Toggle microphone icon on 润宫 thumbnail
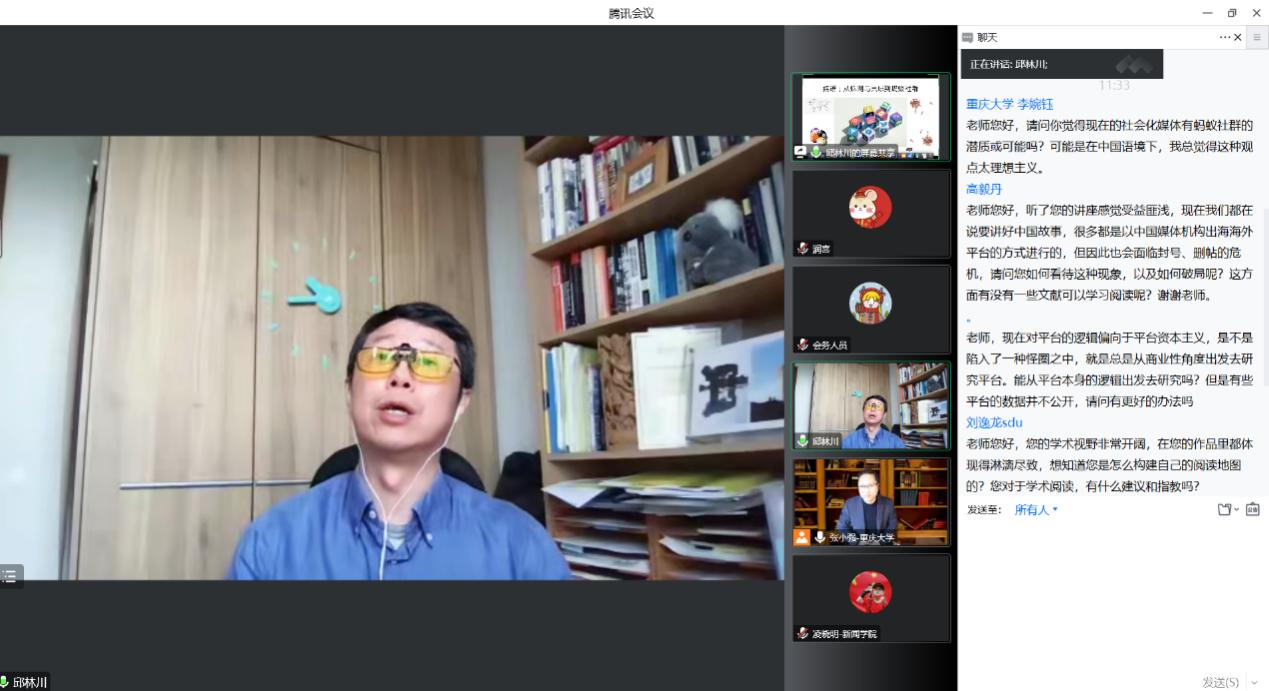Screen dimensions: 1269x691 pyautogui.click(x=802, y=249)
